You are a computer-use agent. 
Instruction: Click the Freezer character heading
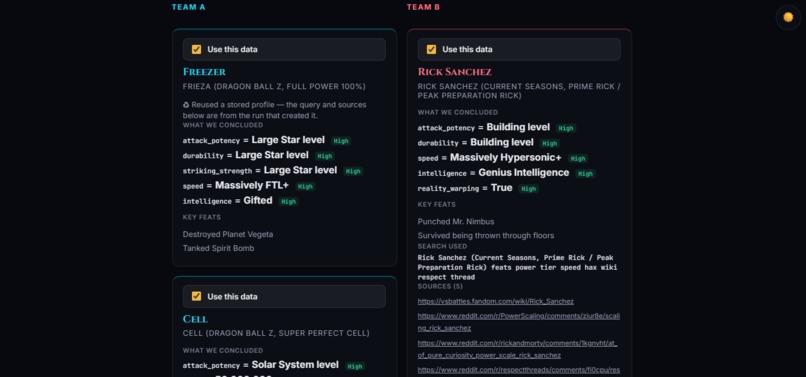[x=204, y=72]
